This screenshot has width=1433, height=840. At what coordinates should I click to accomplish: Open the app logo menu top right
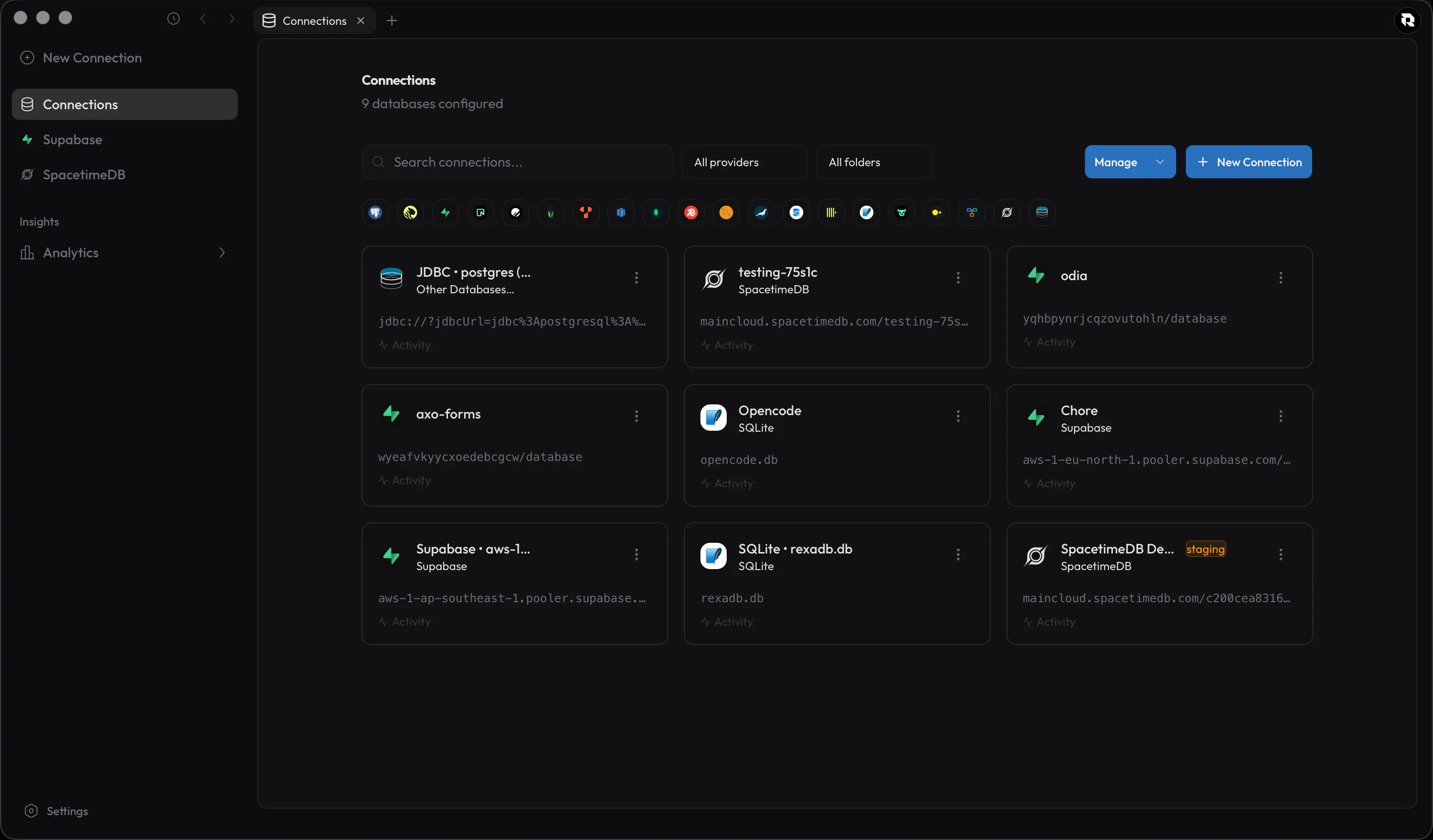coord(1408,20)
